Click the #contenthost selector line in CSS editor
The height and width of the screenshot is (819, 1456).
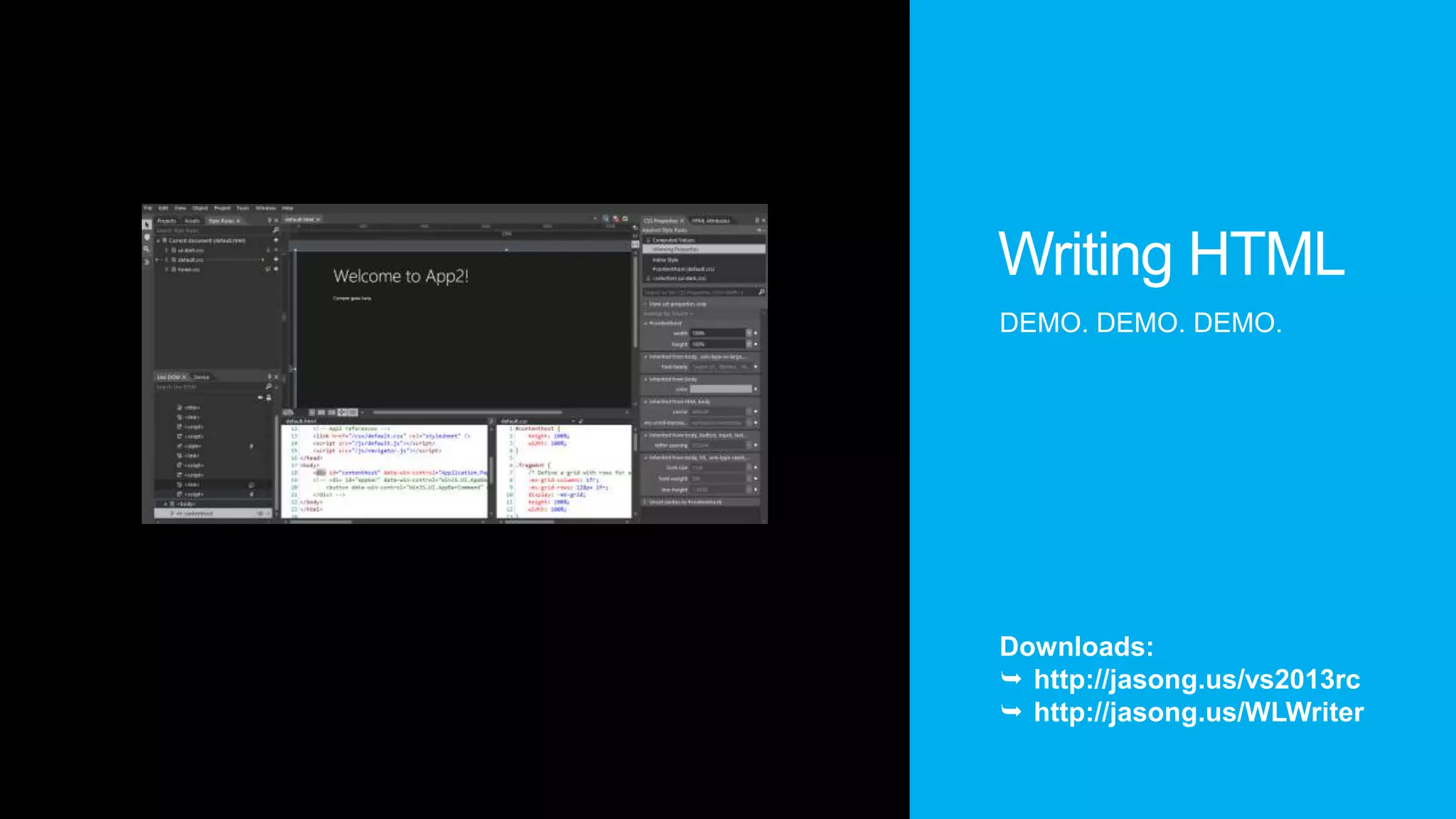537,429
